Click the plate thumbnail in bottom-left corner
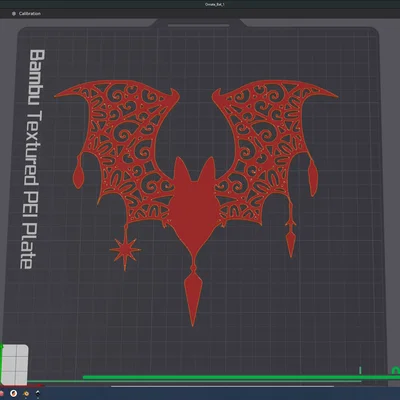The width and height of the screenshot is (400, 400). 14,364
